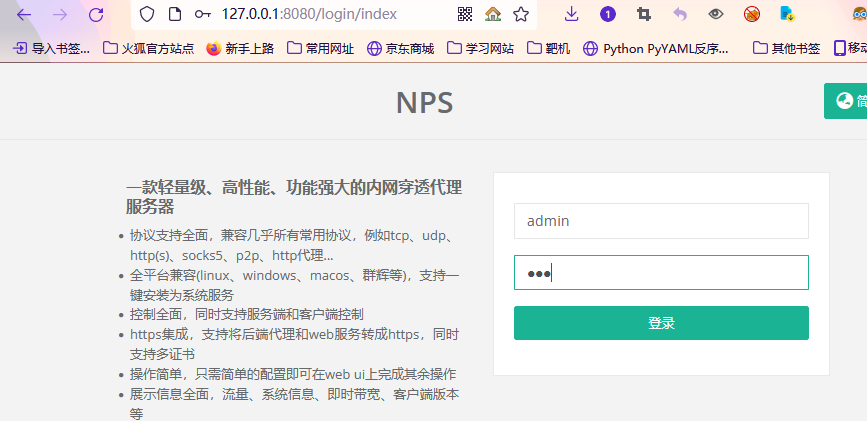Open the language switcher globe button
The height and width of the screenshot is (421, 867).
point(845,101)
